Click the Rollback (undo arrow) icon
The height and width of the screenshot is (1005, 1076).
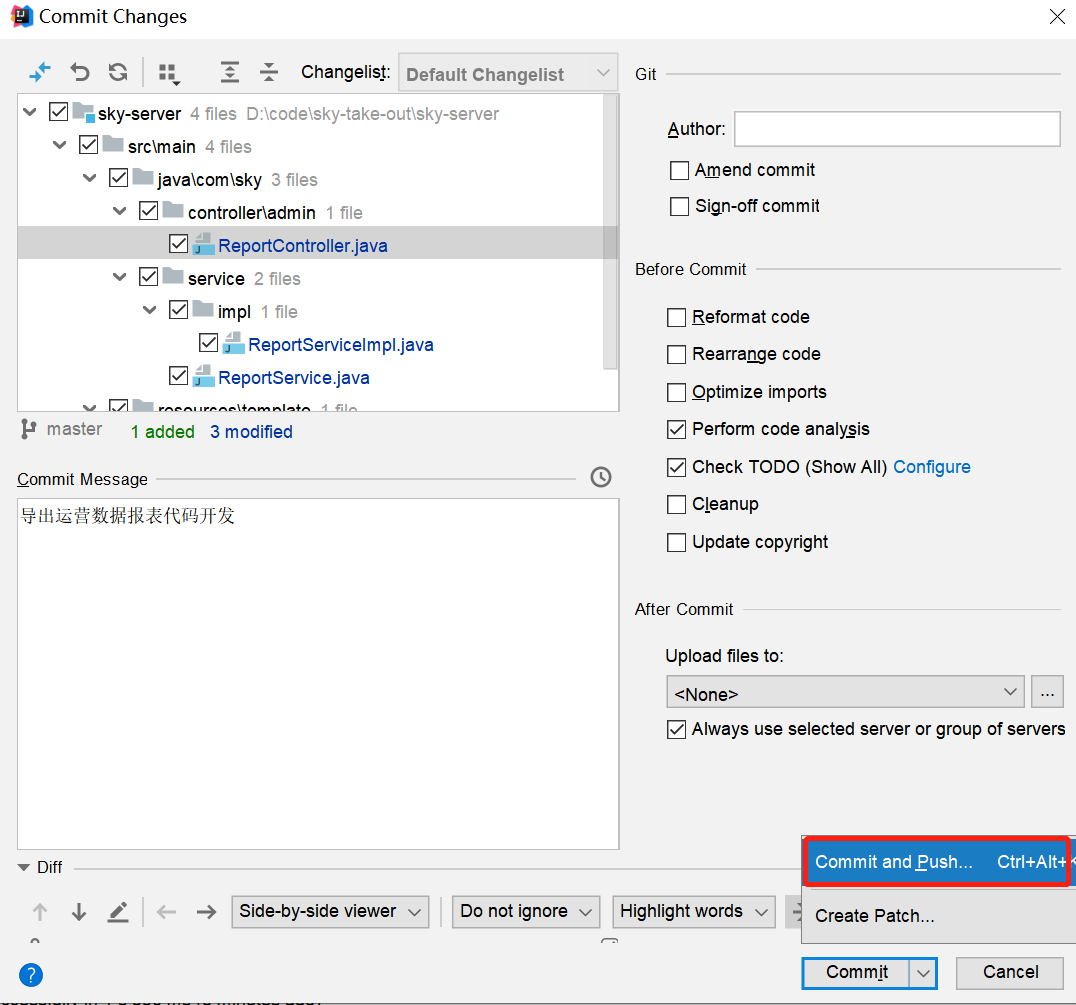click(x=80, y=73)
